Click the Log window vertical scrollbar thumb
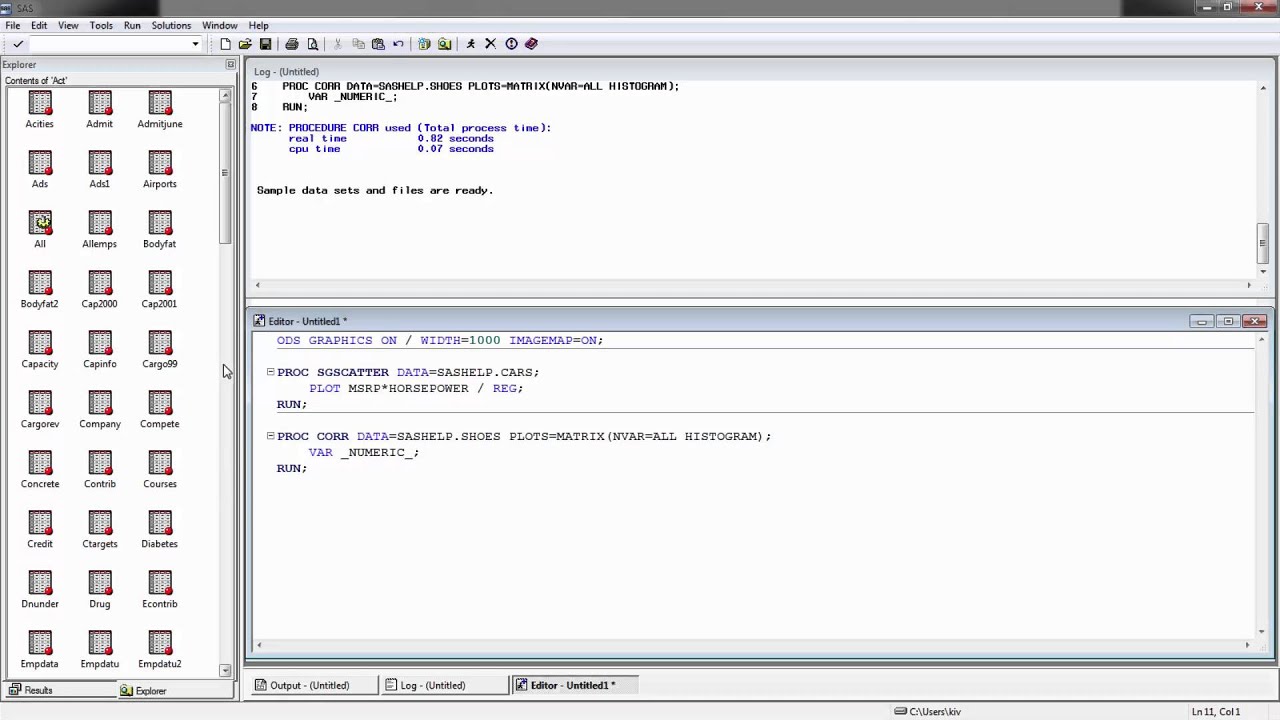The image size is (1280, 720). tap(1263, 241)
